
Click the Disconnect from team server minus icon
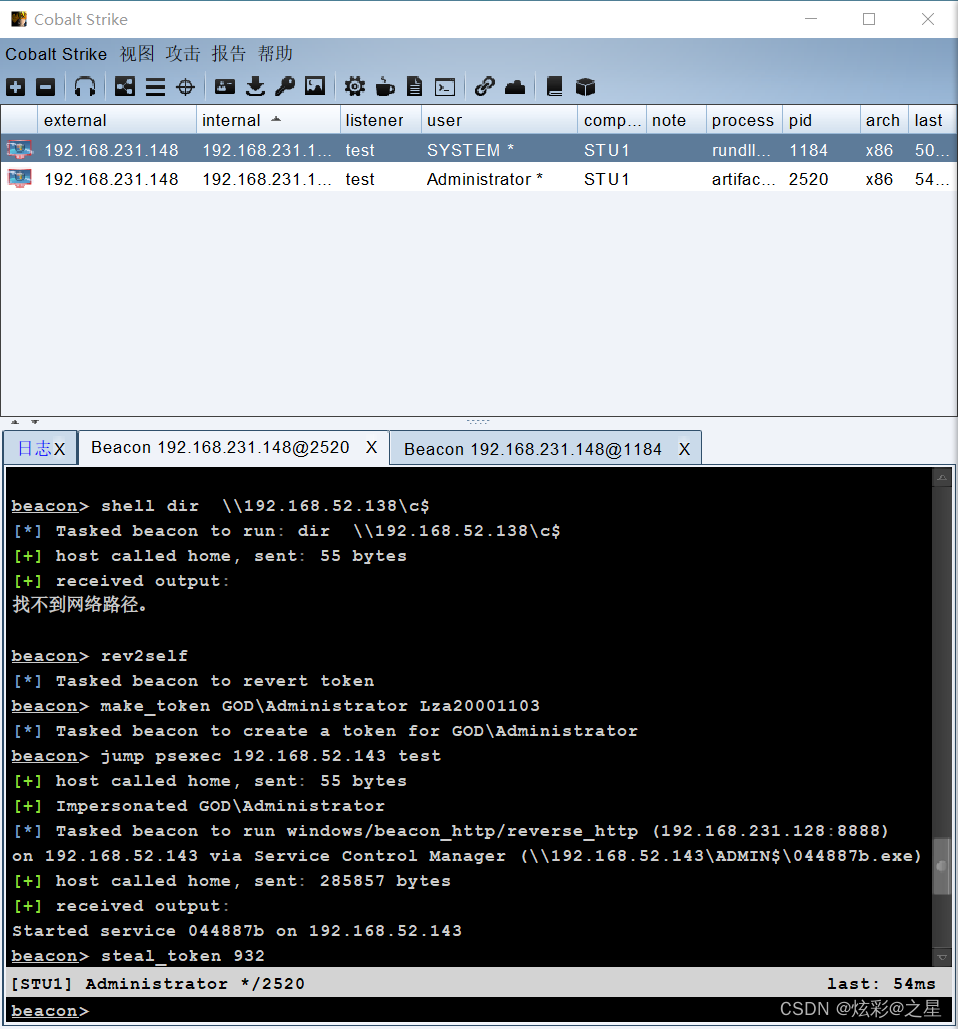45,87
